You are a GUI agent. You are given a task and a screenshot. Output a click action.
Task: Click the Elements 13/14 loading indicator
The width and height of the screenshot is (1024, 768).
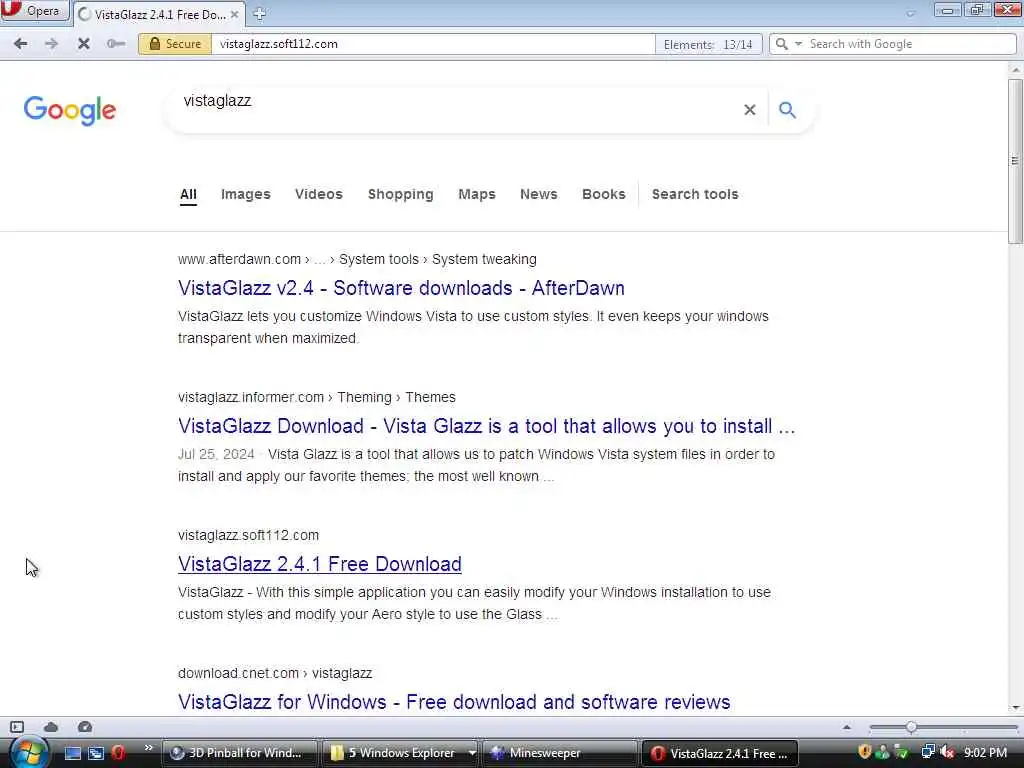[708, 44]
